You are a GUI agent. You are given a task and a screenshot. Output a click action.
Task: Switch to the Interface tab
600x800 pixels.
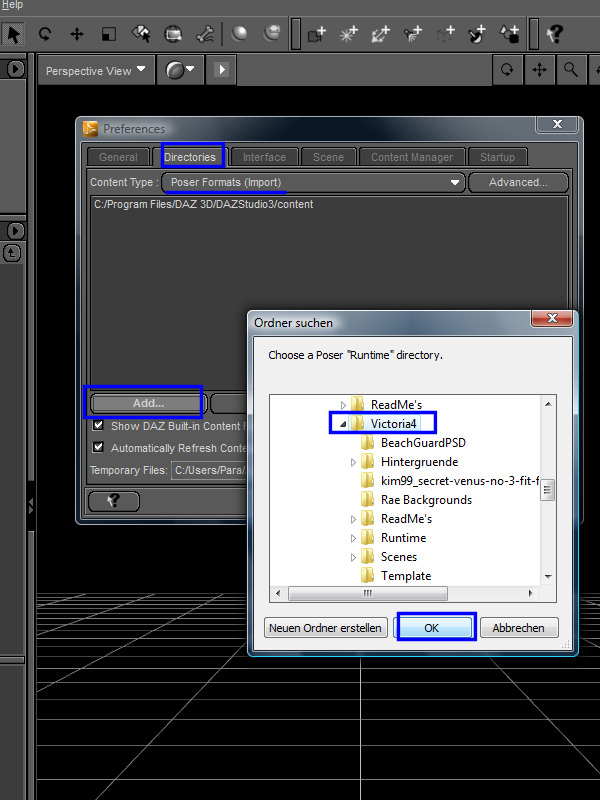click(x=264, y=157)
